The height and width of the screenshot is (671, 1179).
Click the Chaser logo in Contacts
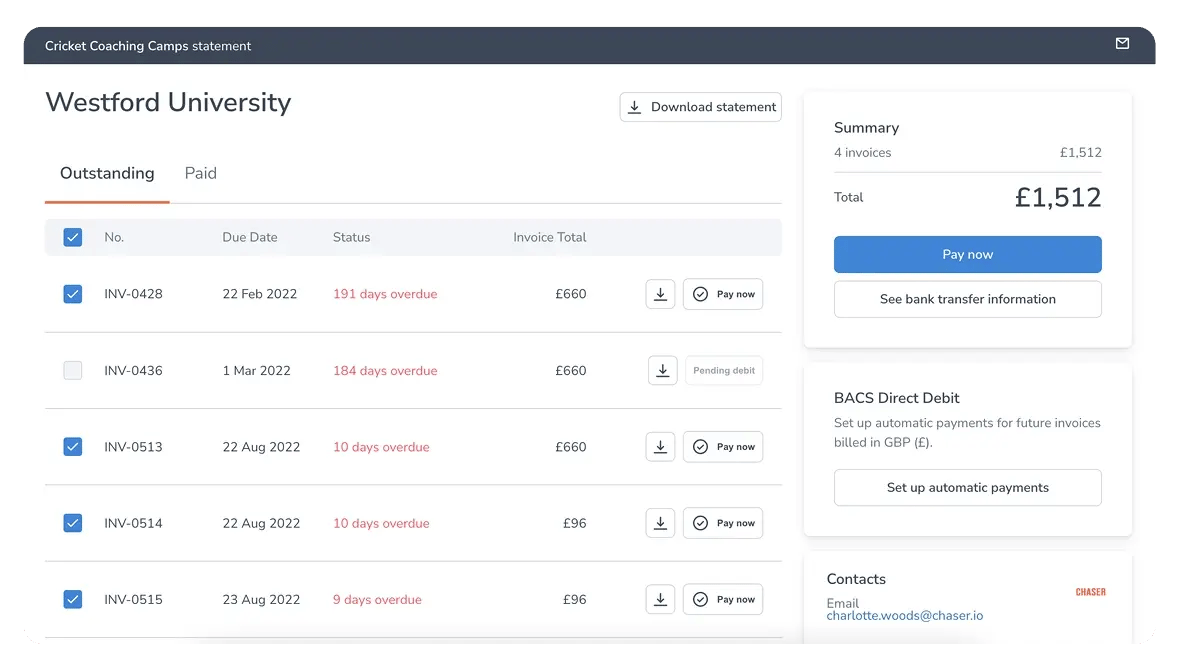pos(1090,592)
